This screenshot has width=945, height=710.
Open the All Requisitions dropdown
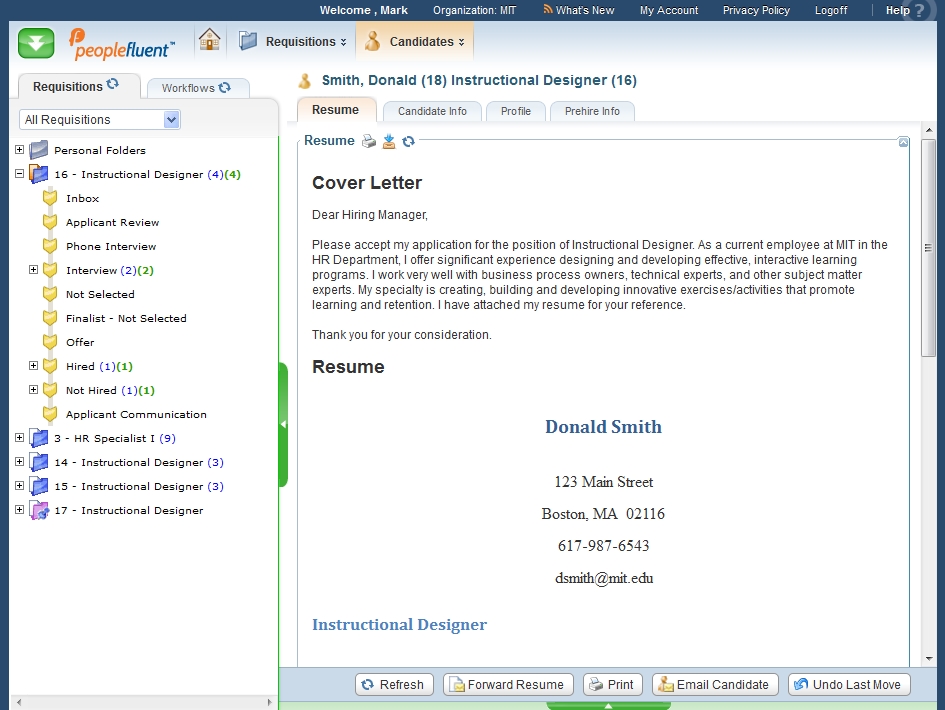click(171, 120)
